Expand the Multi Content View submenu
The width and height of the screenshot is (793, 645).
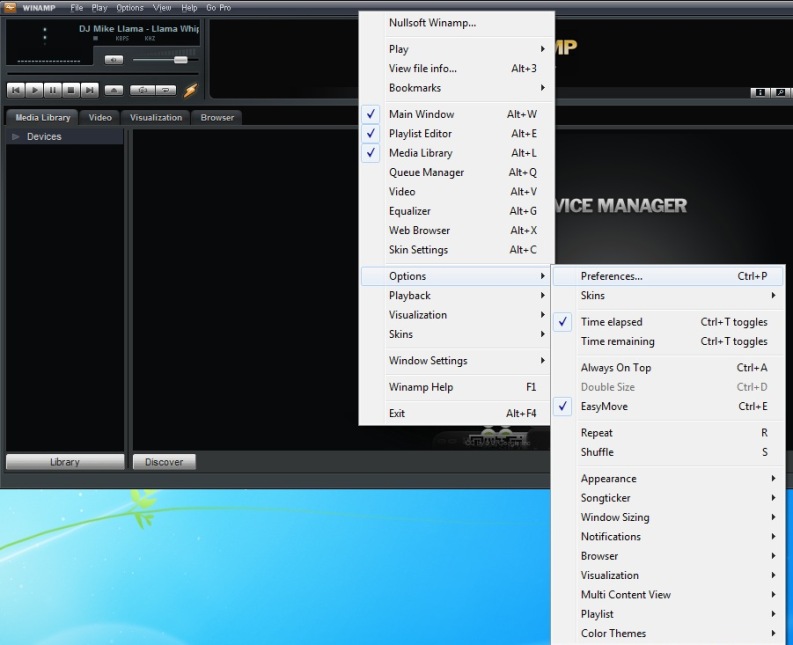point(668,594)
